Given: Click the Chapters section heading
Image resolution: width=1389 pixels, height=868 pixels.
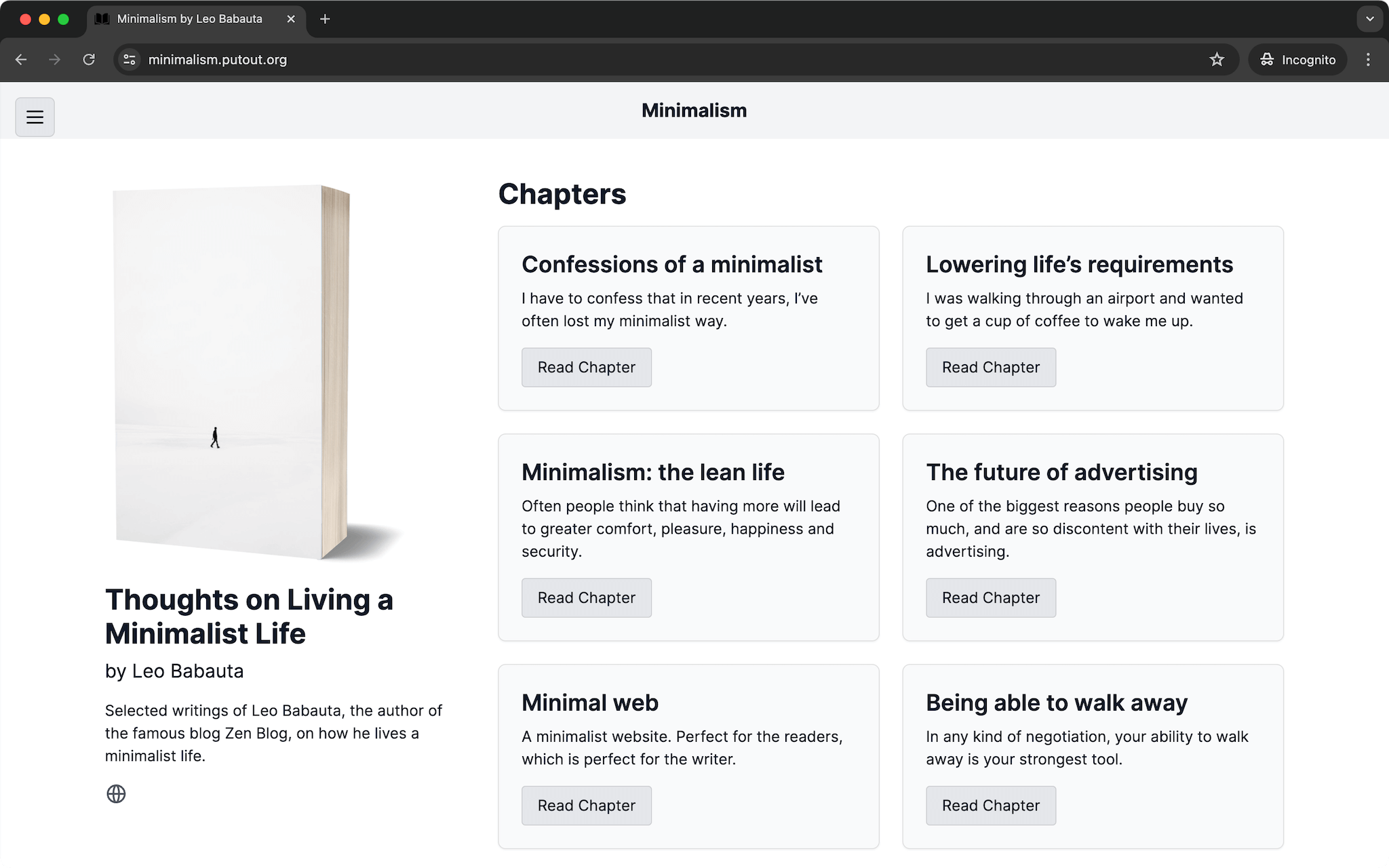Looking at the screenshot, I should (x=562, y=194).
